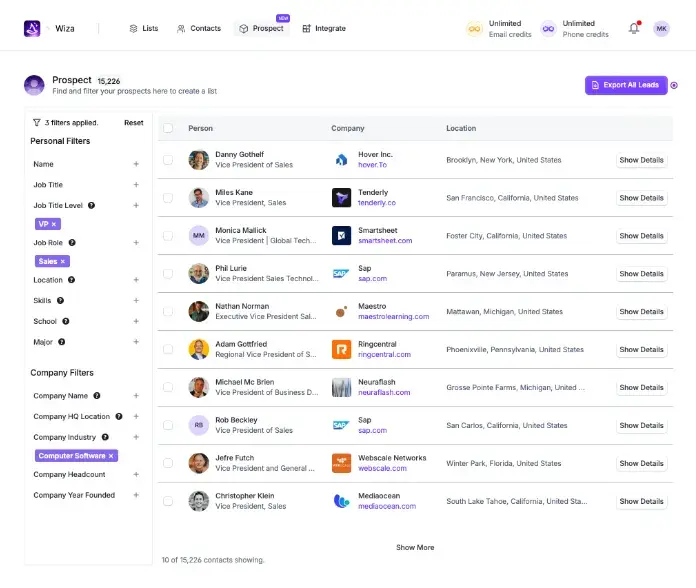Open the smartsheet.com link

[385, 241]
